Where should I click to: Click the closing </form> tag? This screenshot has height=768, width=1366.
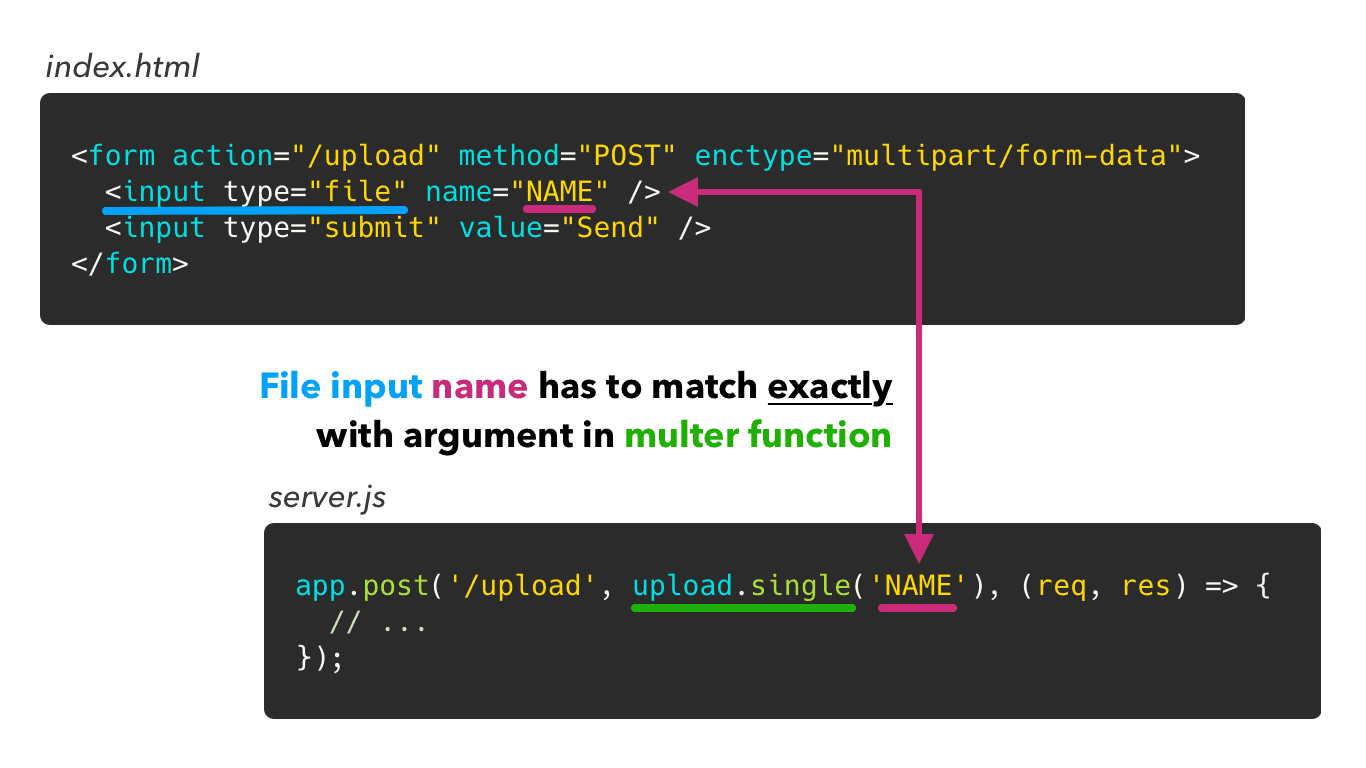pos(130,264)
